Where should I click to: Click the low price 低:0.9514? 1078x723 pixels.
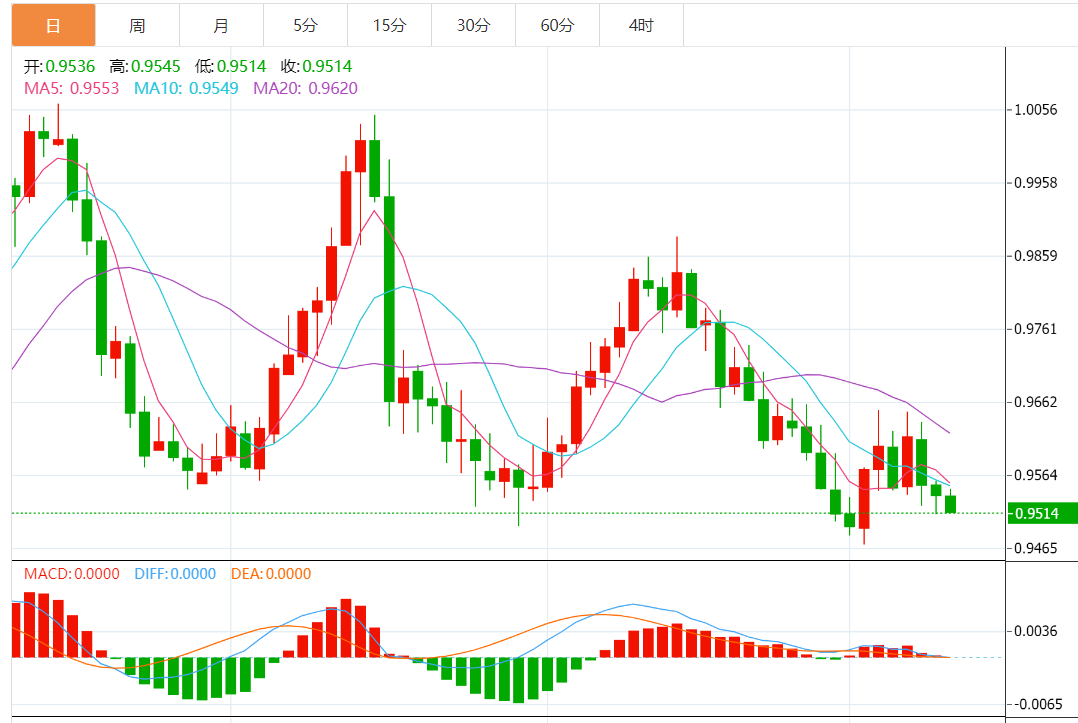tap(230, 67)
